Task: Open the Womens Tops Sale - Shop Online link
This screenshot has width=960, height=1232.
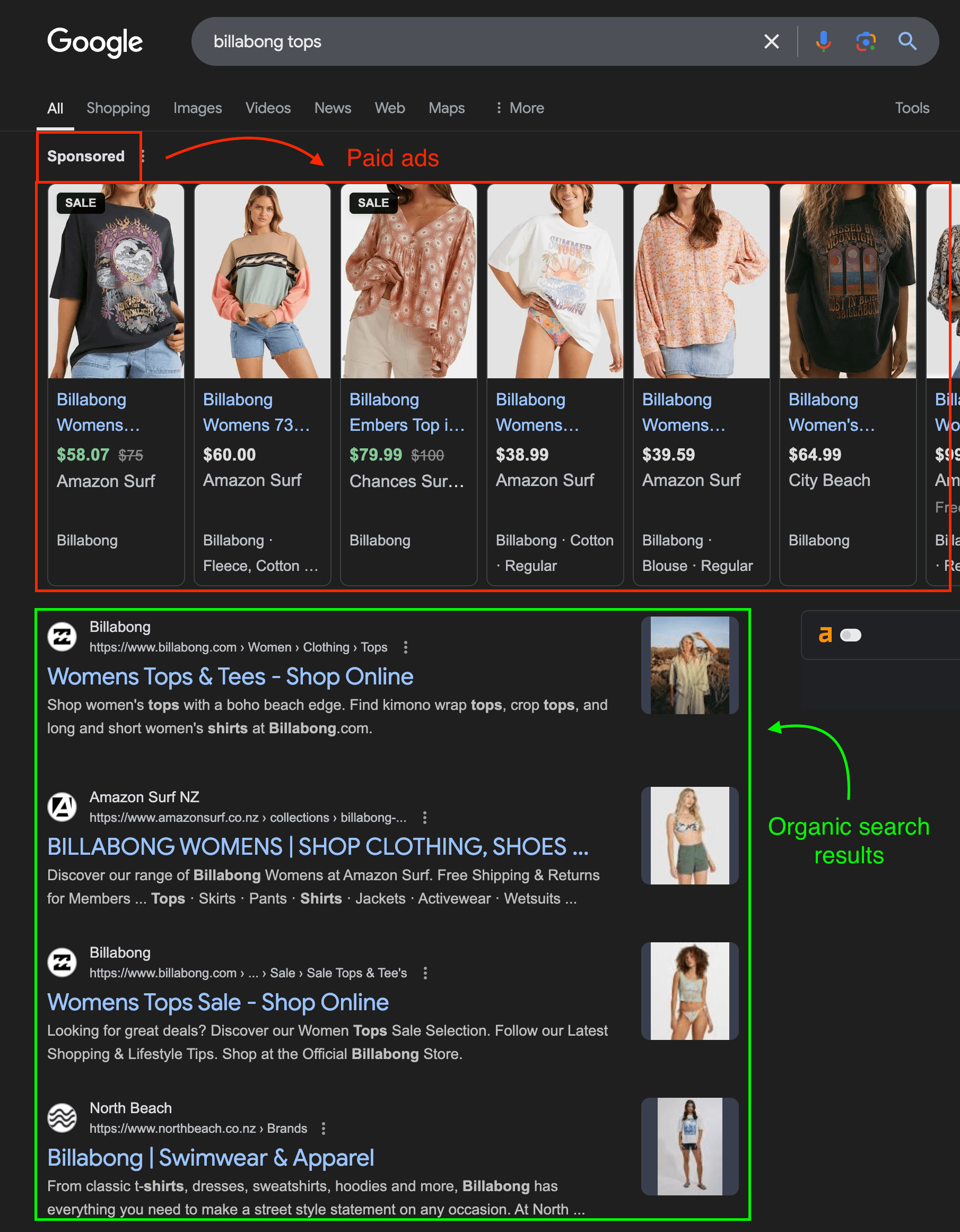Action: (x=217, y=1002)
